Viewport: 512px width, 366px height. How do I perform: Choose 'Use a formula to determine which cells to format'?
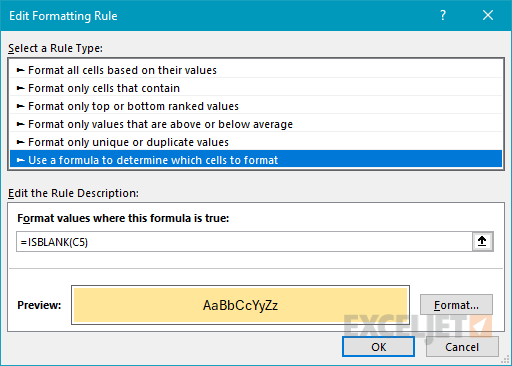[x=256, y=160]
